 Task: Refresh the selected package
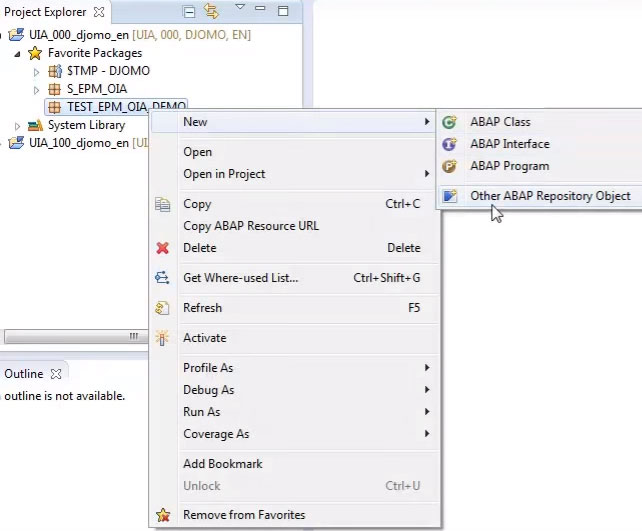tap(202, 308)
